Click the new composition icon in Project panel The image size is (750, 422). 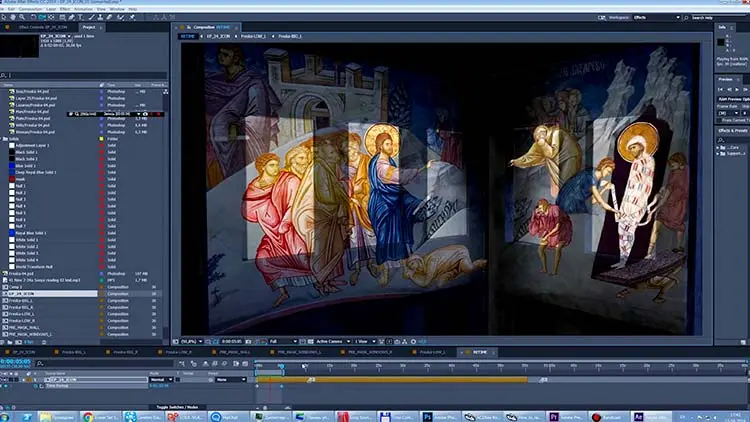click(x=18, y=342)
